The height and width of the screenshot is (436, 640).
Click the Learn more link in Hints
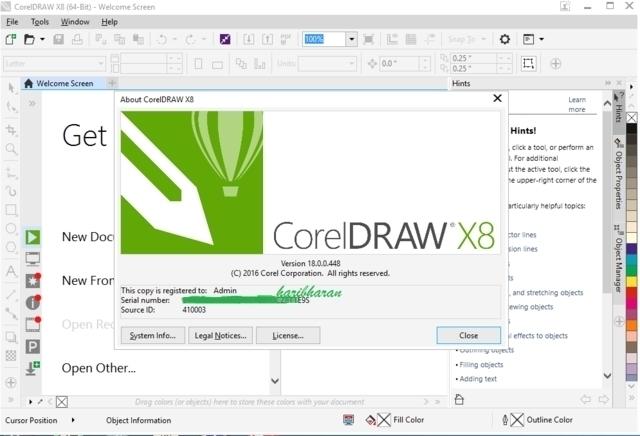[577, 105]
